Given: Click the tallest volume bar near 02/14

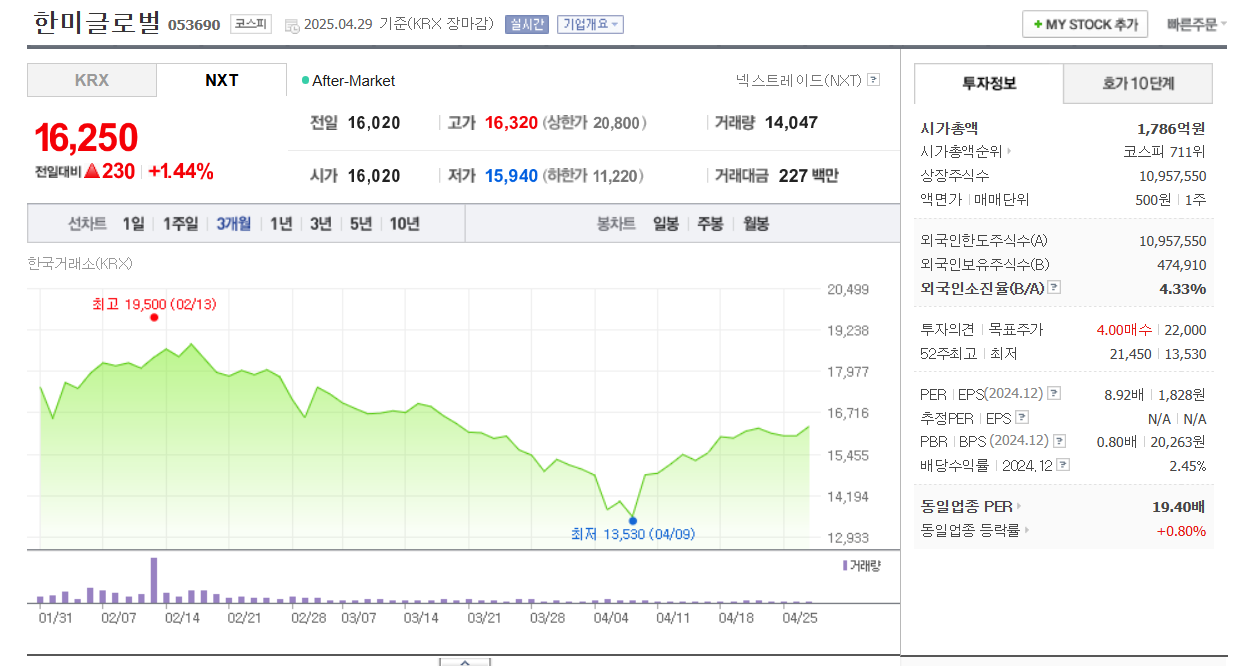Looking at the screenshot, I should point(154,580).
